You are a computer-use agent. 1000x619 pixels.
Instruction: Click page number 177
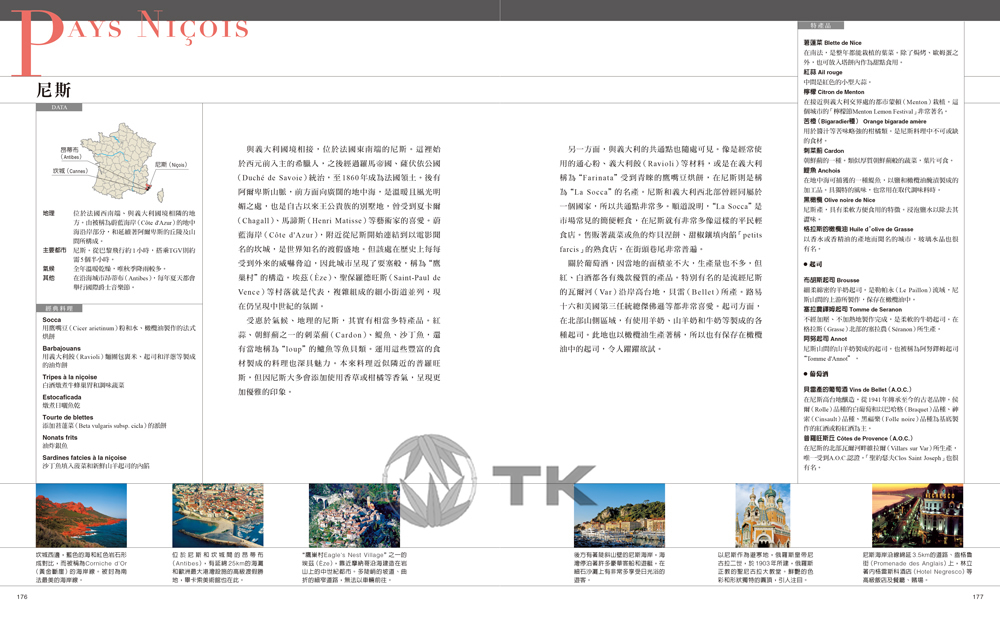(978, 597)
